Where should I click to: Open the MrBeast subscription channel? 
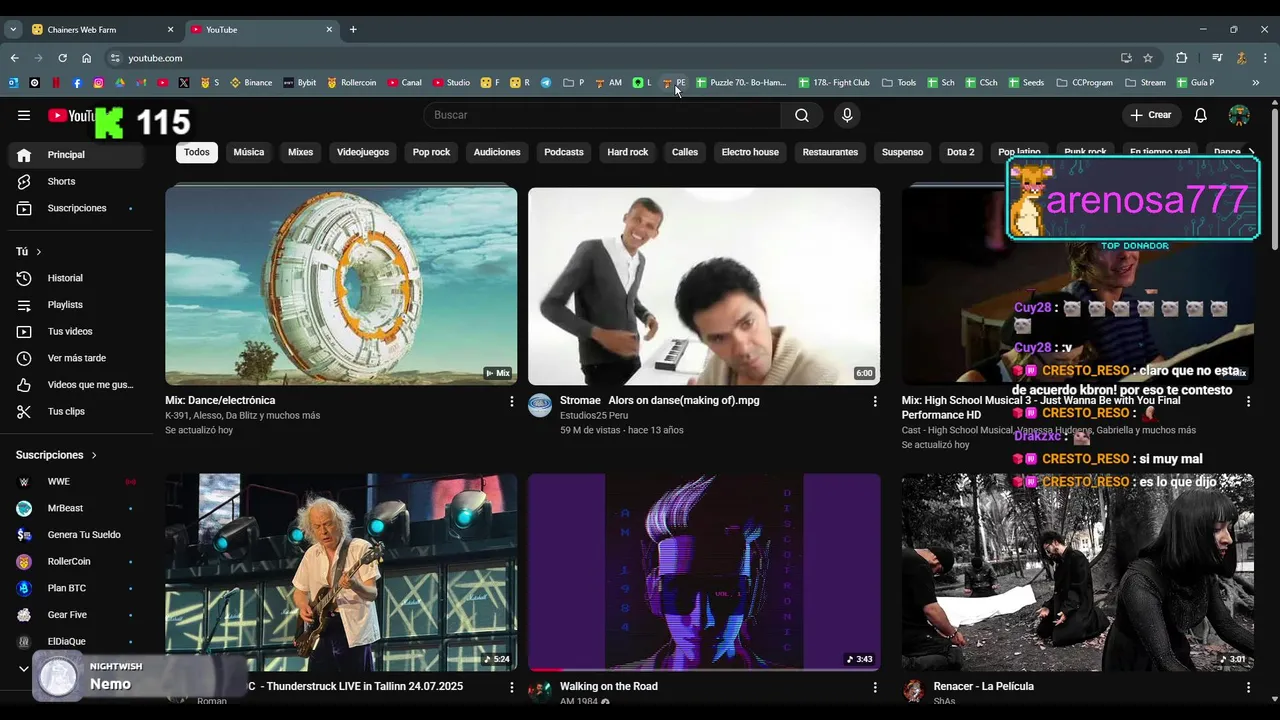coord(78,508)
